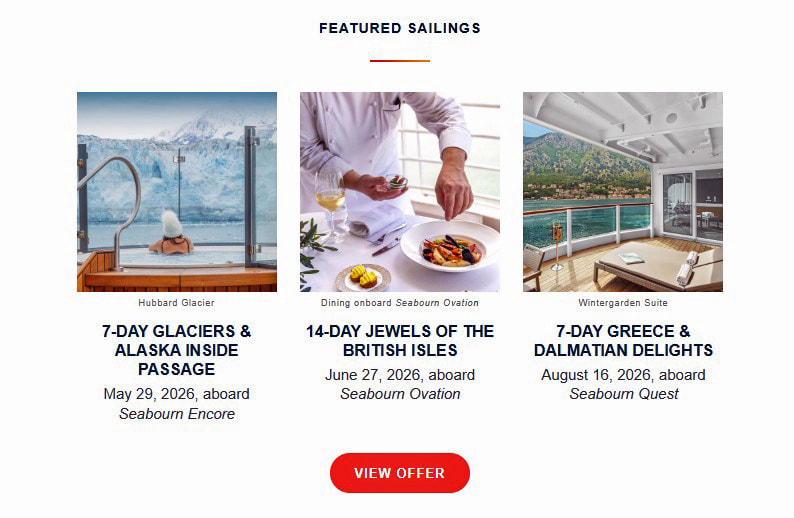Open 7-Day Greece & Dalmatian Delights title
This screenshot has height=518, width=794.
click(x=623, y=341)
